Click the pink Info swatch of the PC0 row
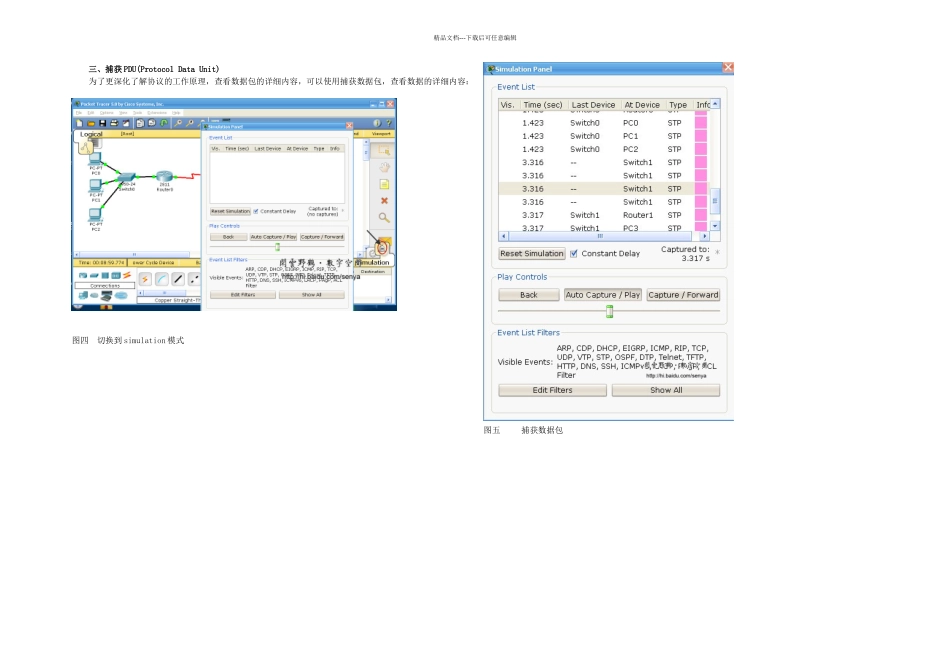This screenshot has height=672, width=950. [x=701, y=123]
